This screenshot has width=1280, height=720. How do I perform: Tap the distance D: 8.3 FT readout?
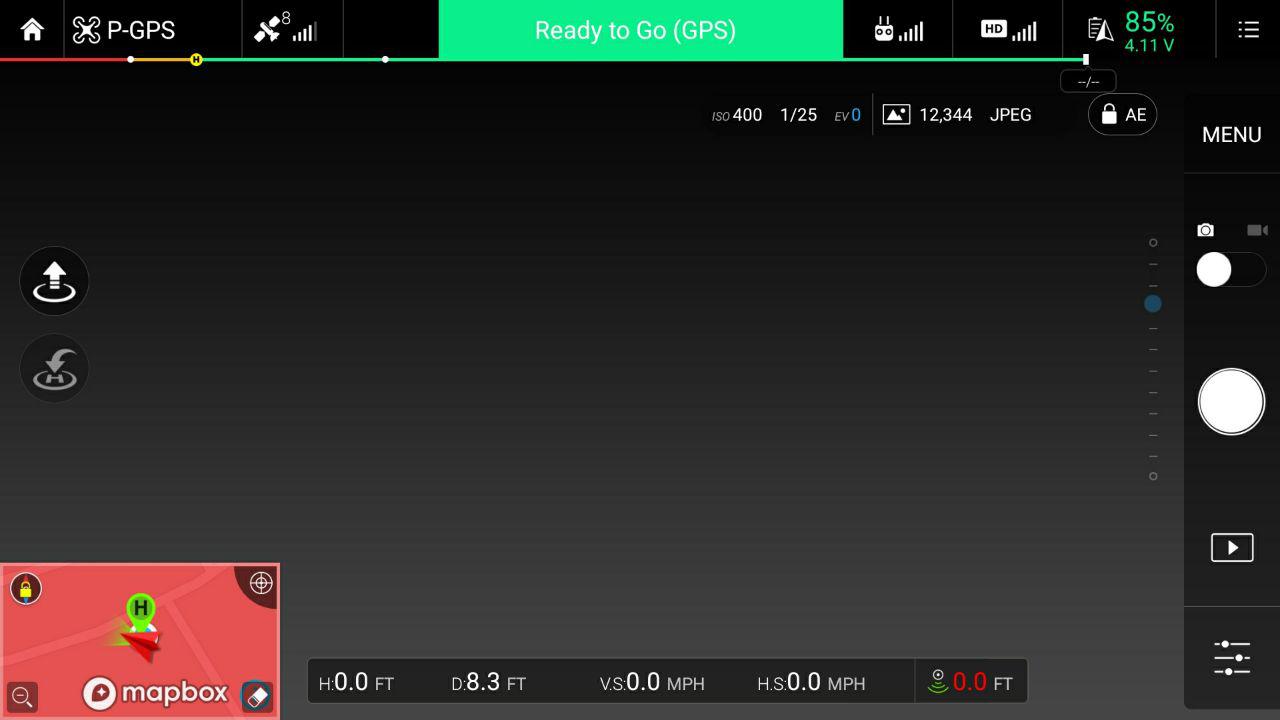[x=488, y=683]
